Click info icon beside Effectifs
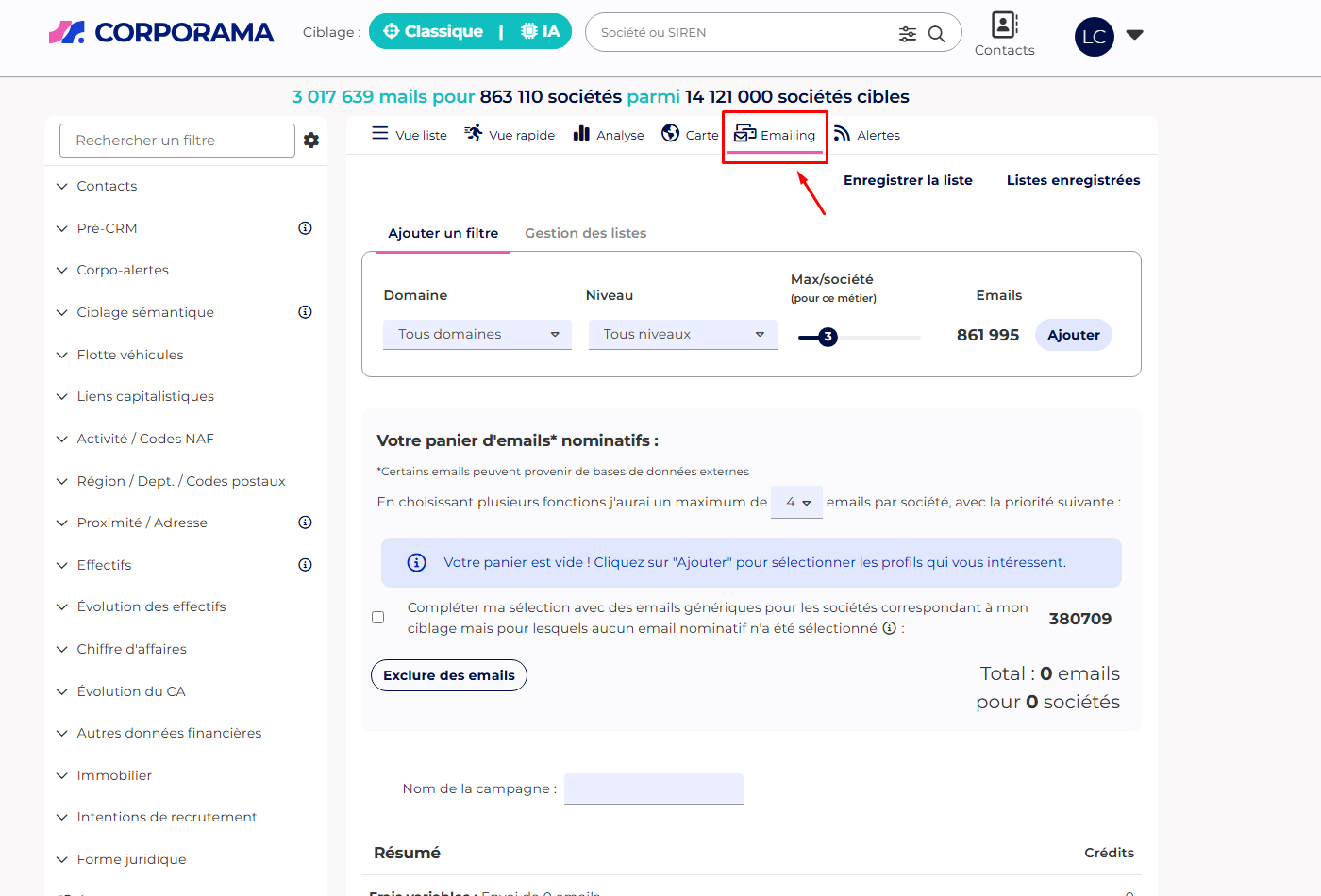The width and height of the screenshot is (1321, 896). pyautogui.click(x=305, y=565)
